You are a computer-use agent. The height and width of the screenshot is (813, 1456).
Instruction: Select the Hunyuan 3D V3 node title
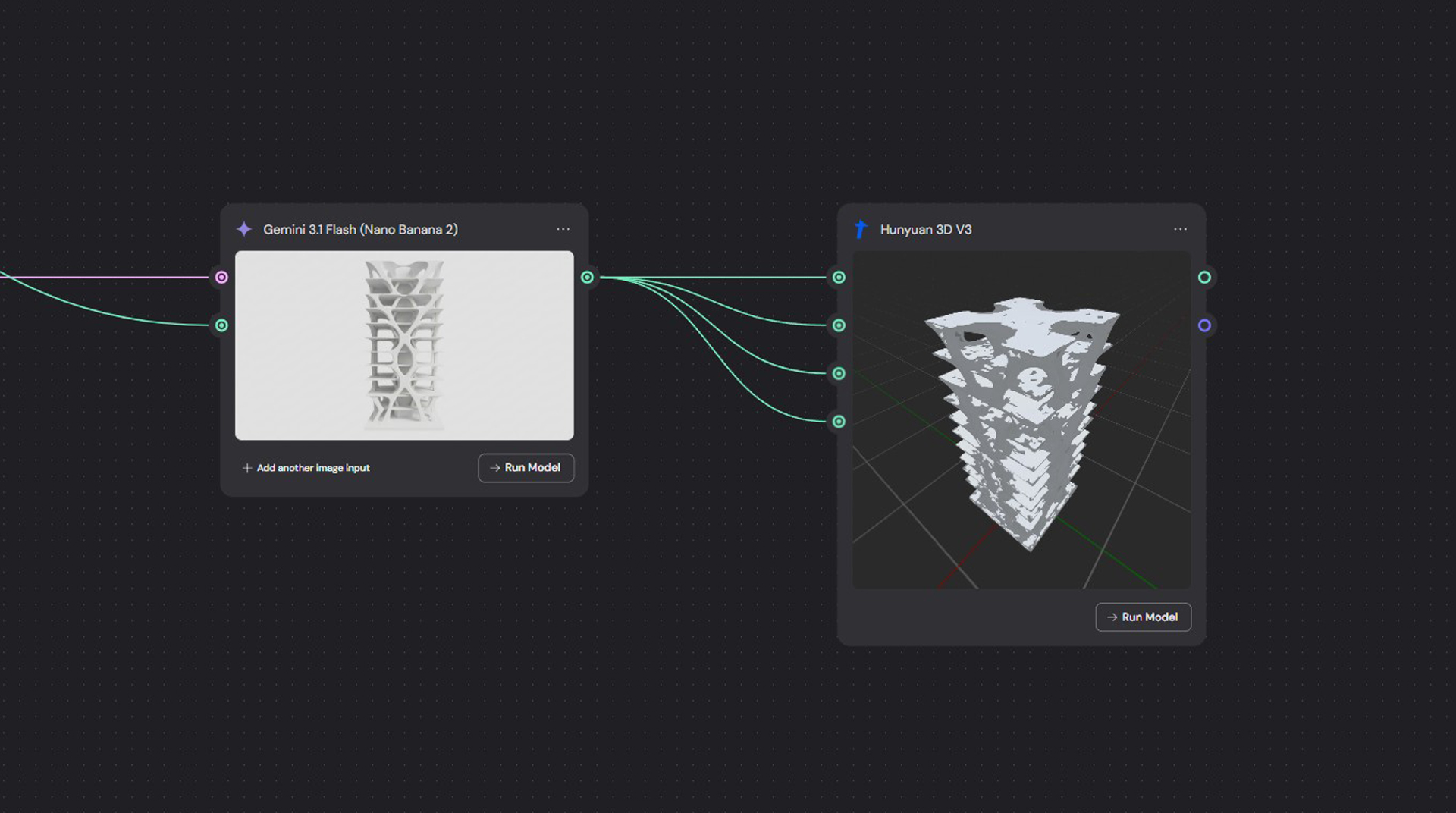[x=925, y=229]
